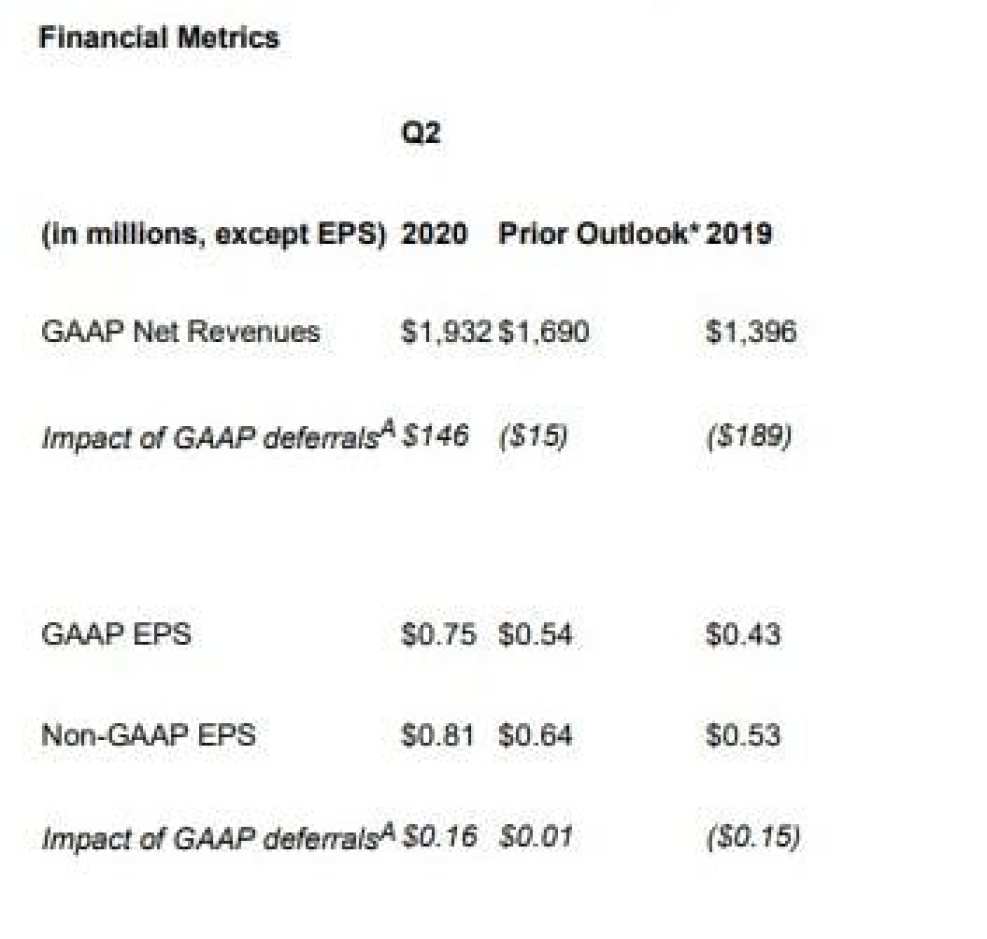The height and width of the screenshot is (939, 987).
Task: Click the $146 deferrals impact value
Action: [435, 436]
